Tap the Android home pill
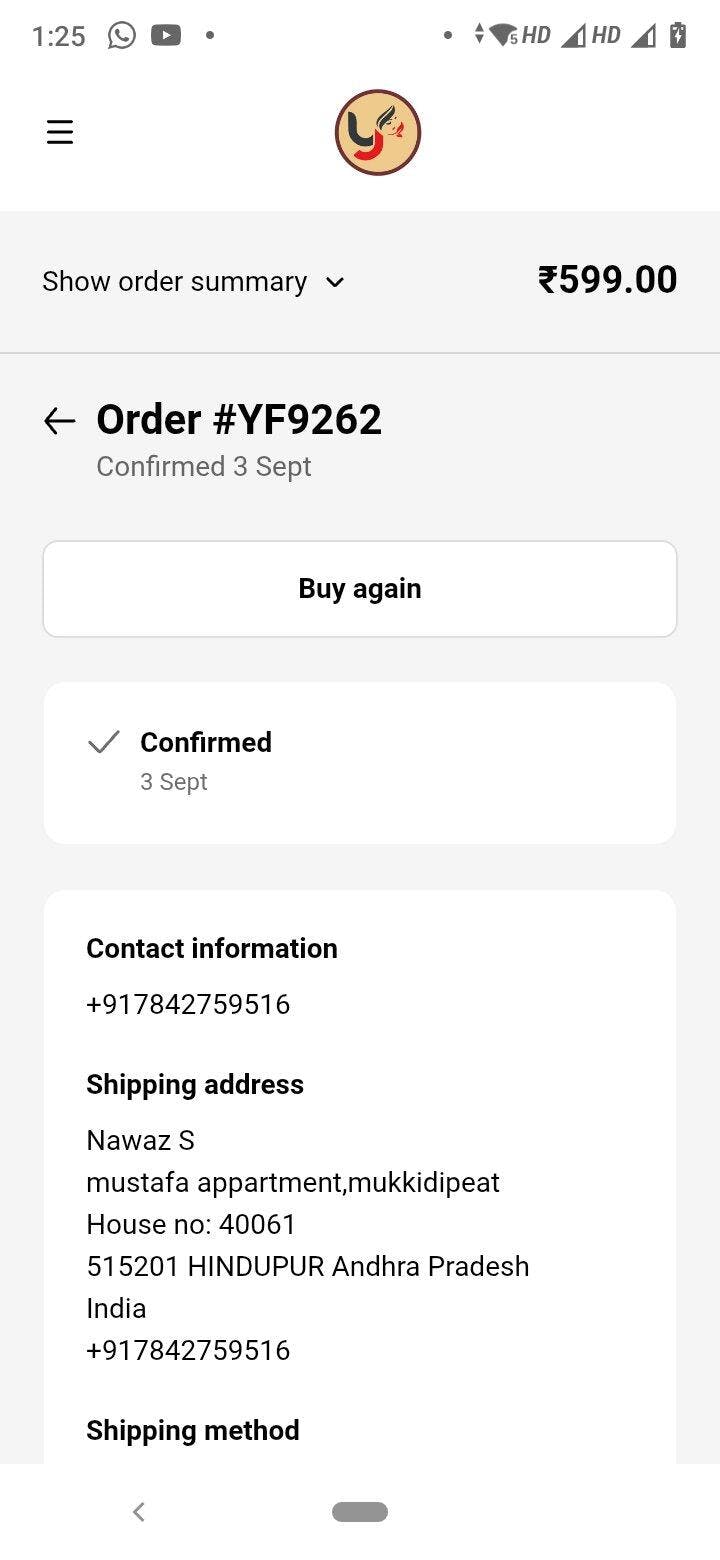 point(360,1512)
